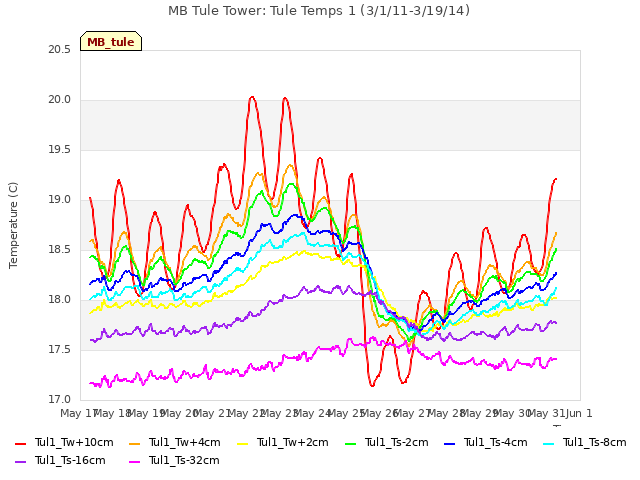Click the 20.0 y-axis tick label
The height and width of the screenshot is (480, 640).
pos(60,100)
